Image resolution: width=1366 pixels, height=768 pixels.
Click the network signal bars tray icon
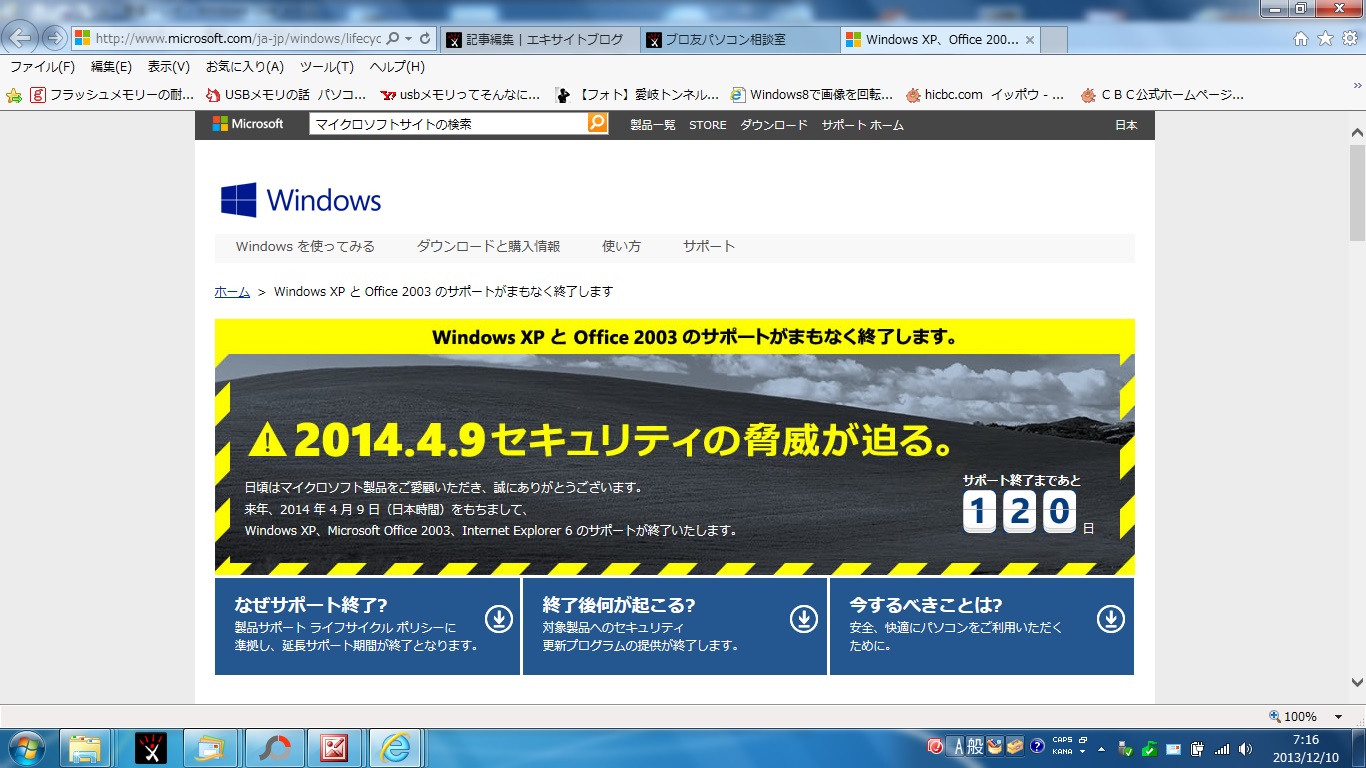pyautogui.click(x=1221, y=748)
